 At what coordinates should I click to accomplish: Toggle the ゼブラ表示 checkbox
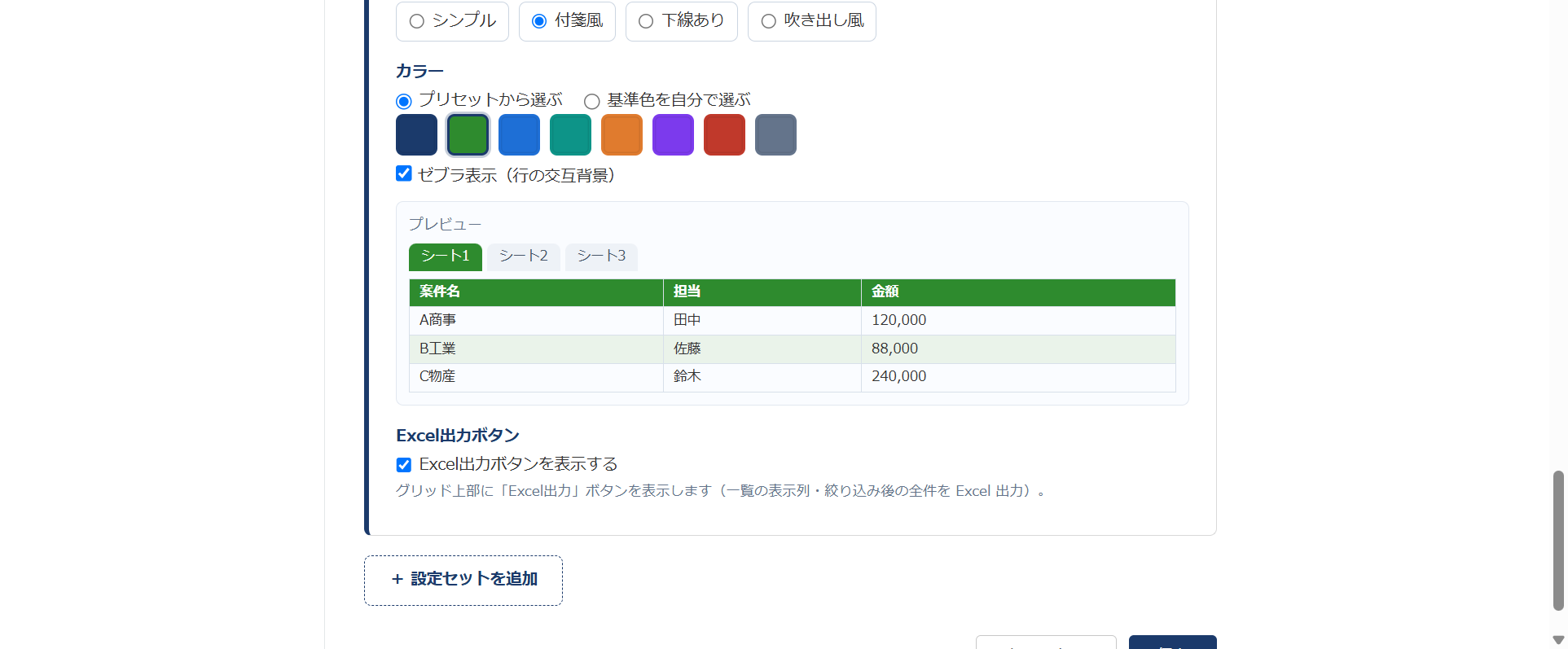coord(404,173)
